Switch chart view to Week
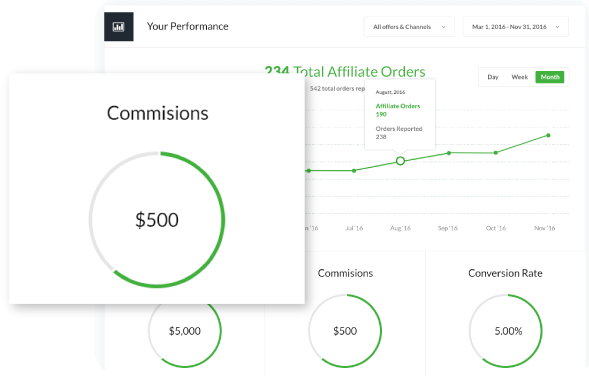This screenshot has height=376, width=589. [x=520, y=77]
